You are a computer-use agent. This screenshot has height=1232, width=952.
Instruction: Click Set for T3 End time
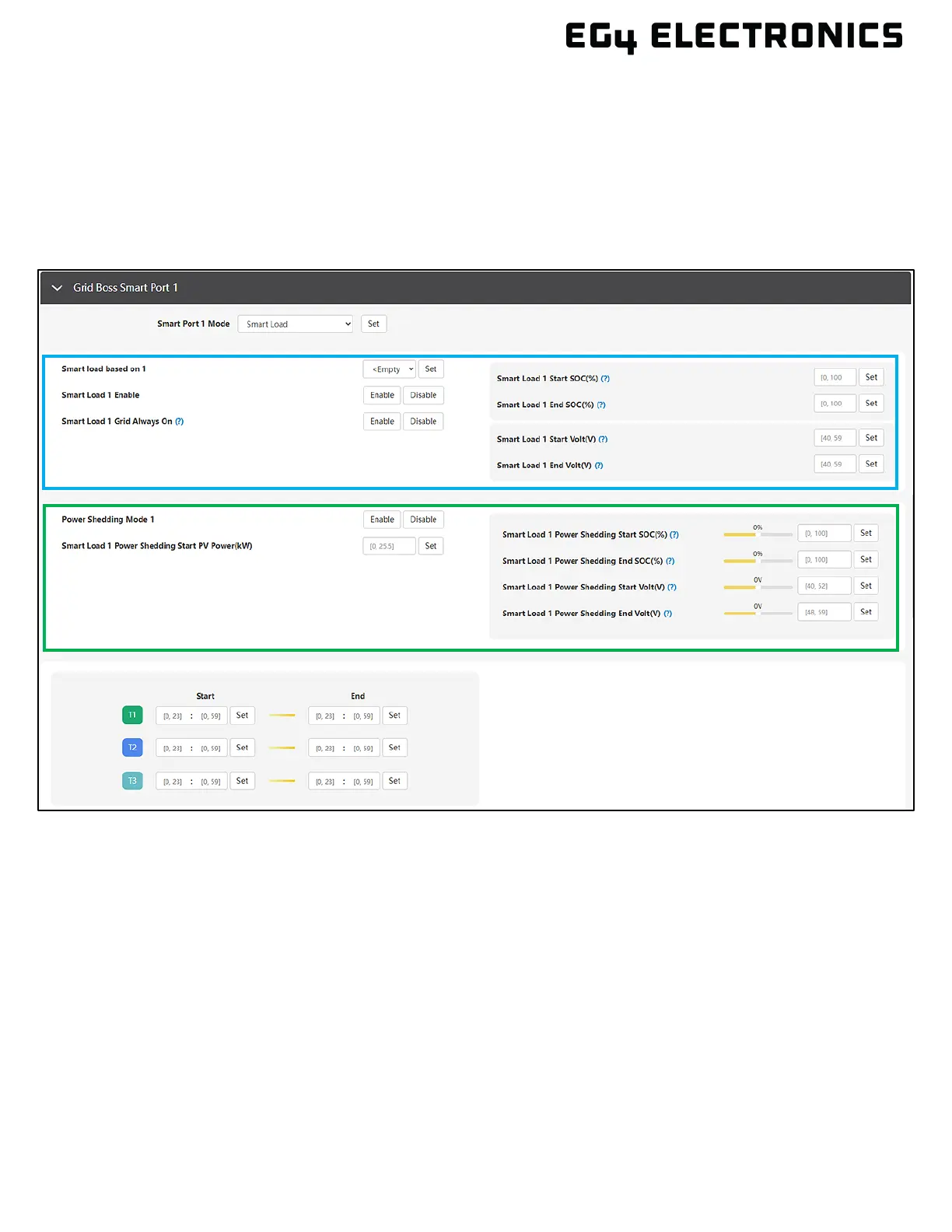click(395, 781)
